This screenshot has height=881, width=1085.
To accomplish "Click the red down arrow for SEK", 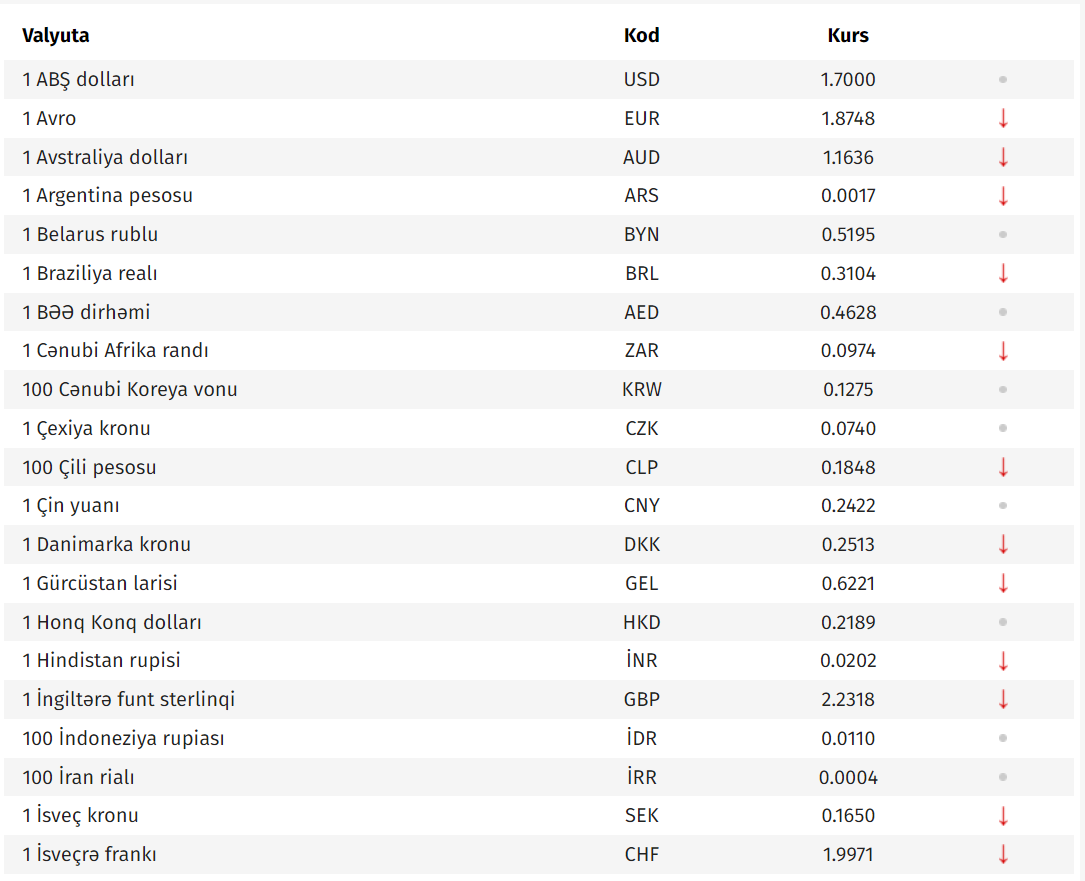I will (x=1003, y=815).
